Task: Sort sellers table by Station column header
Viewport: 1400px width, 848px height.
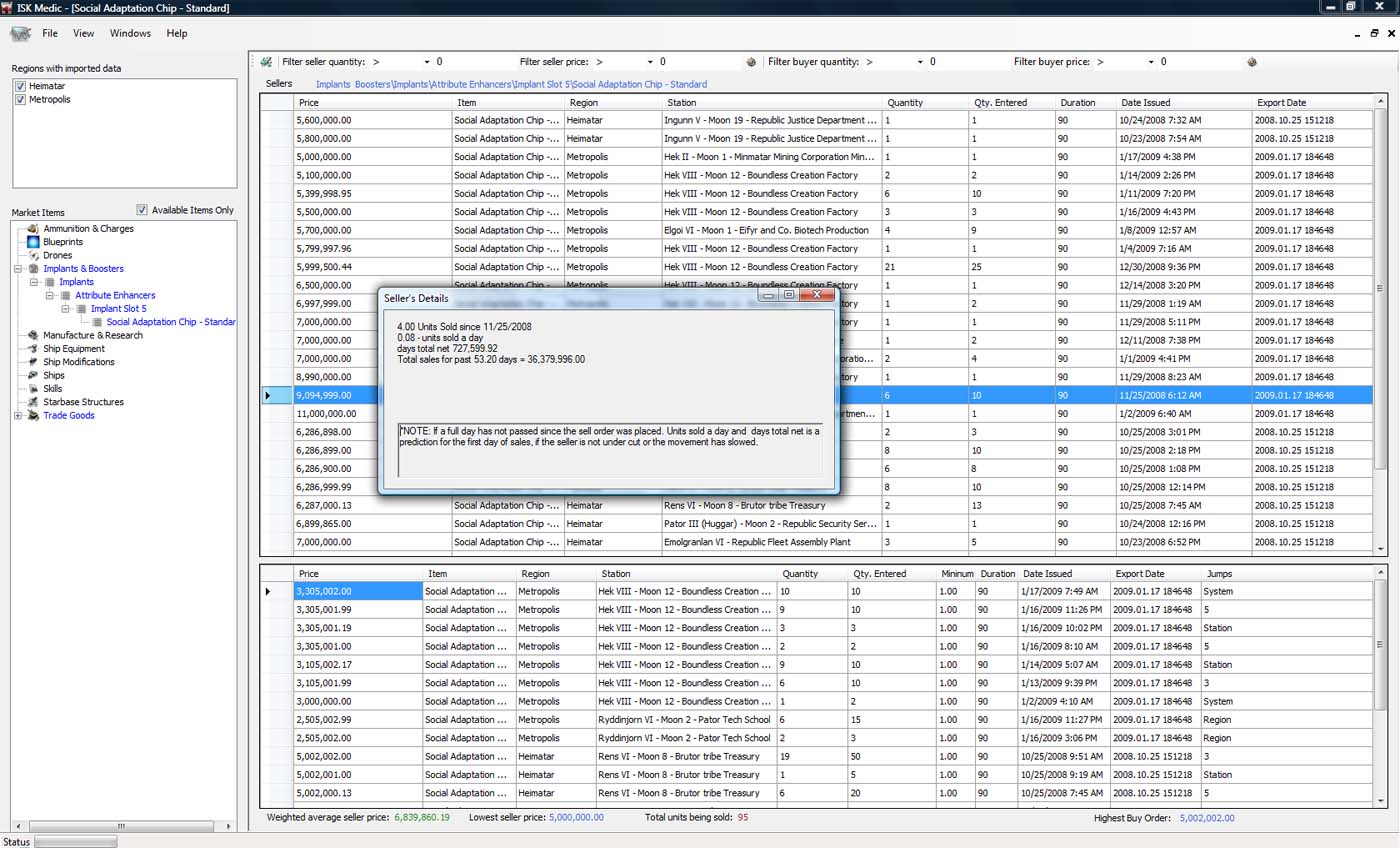Action: 772,103
